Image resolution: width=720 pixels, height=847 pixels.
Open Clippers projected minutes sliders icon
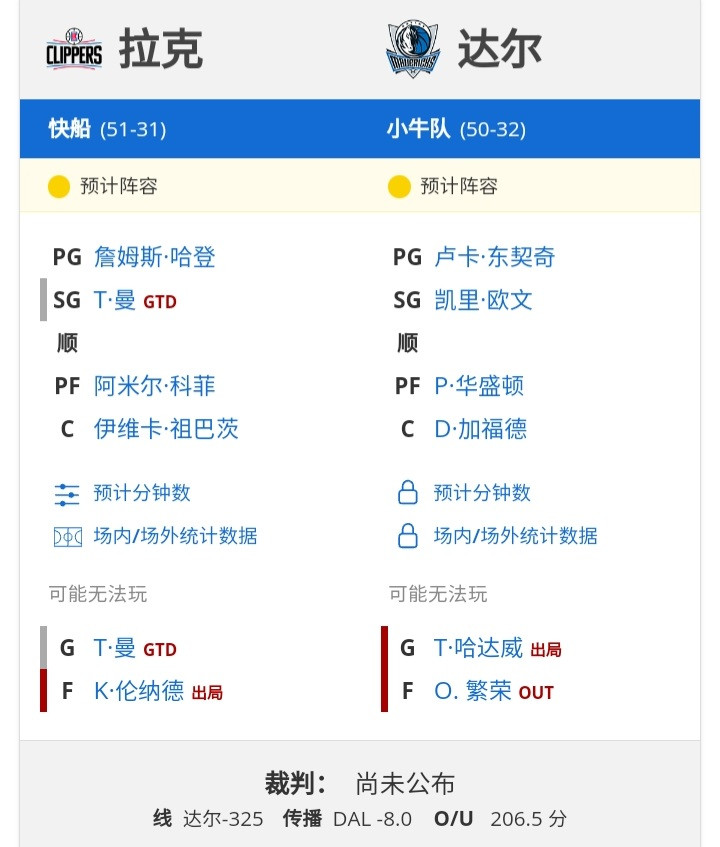[67, 494]
